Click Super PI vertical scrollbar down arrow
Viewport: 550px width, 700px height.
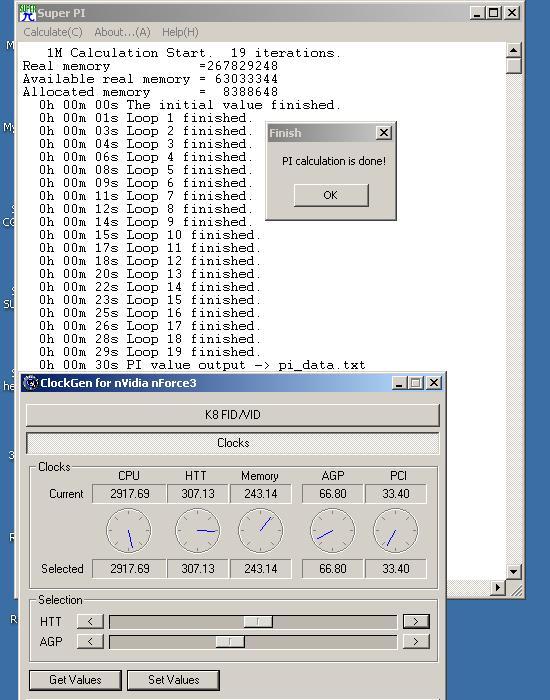pyautogui.click(x=513, y=571)
